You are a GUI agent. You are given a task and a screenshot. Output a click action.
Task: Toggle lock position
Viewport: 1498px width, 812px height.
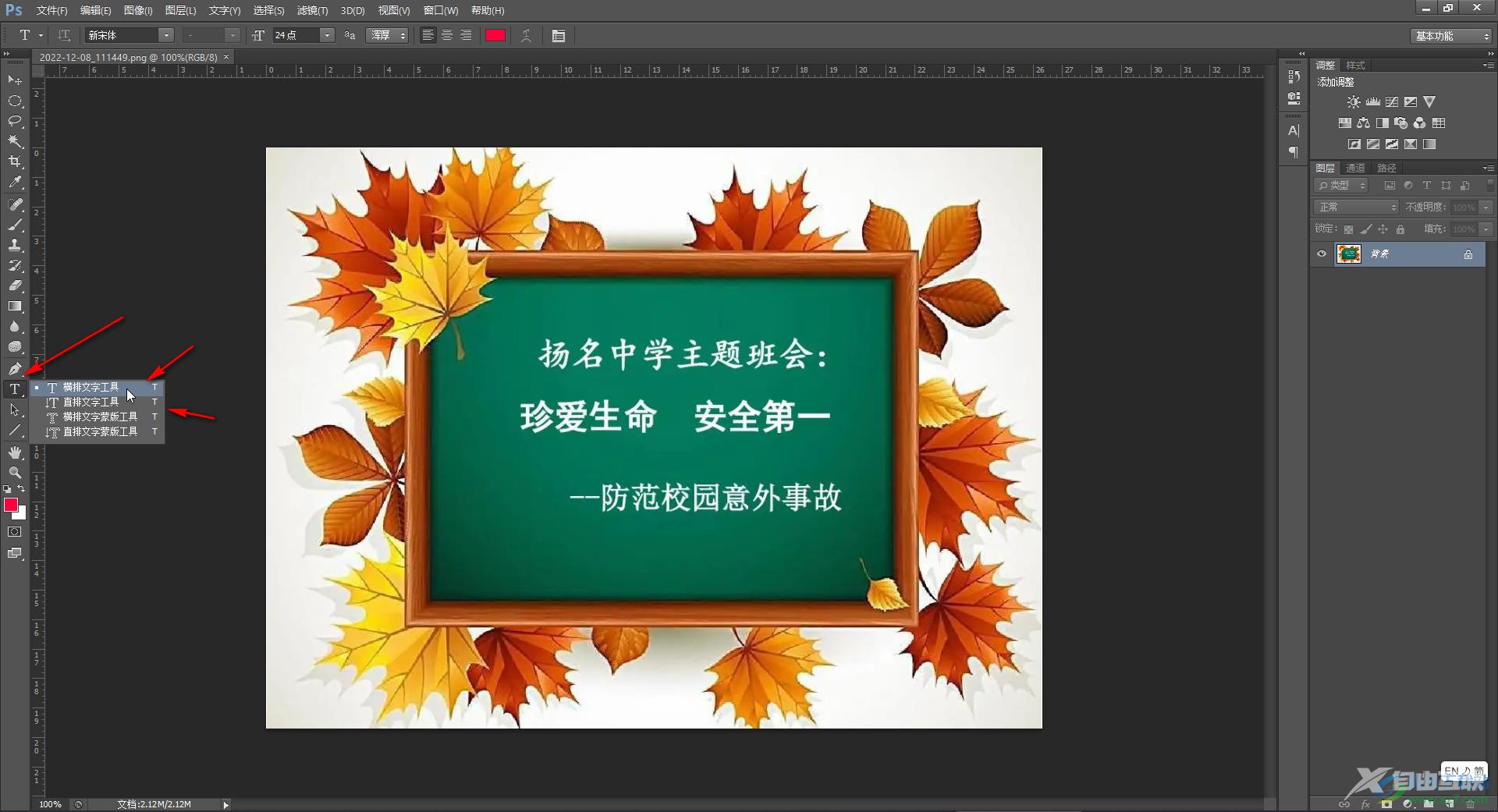(x=1383, y=229)
